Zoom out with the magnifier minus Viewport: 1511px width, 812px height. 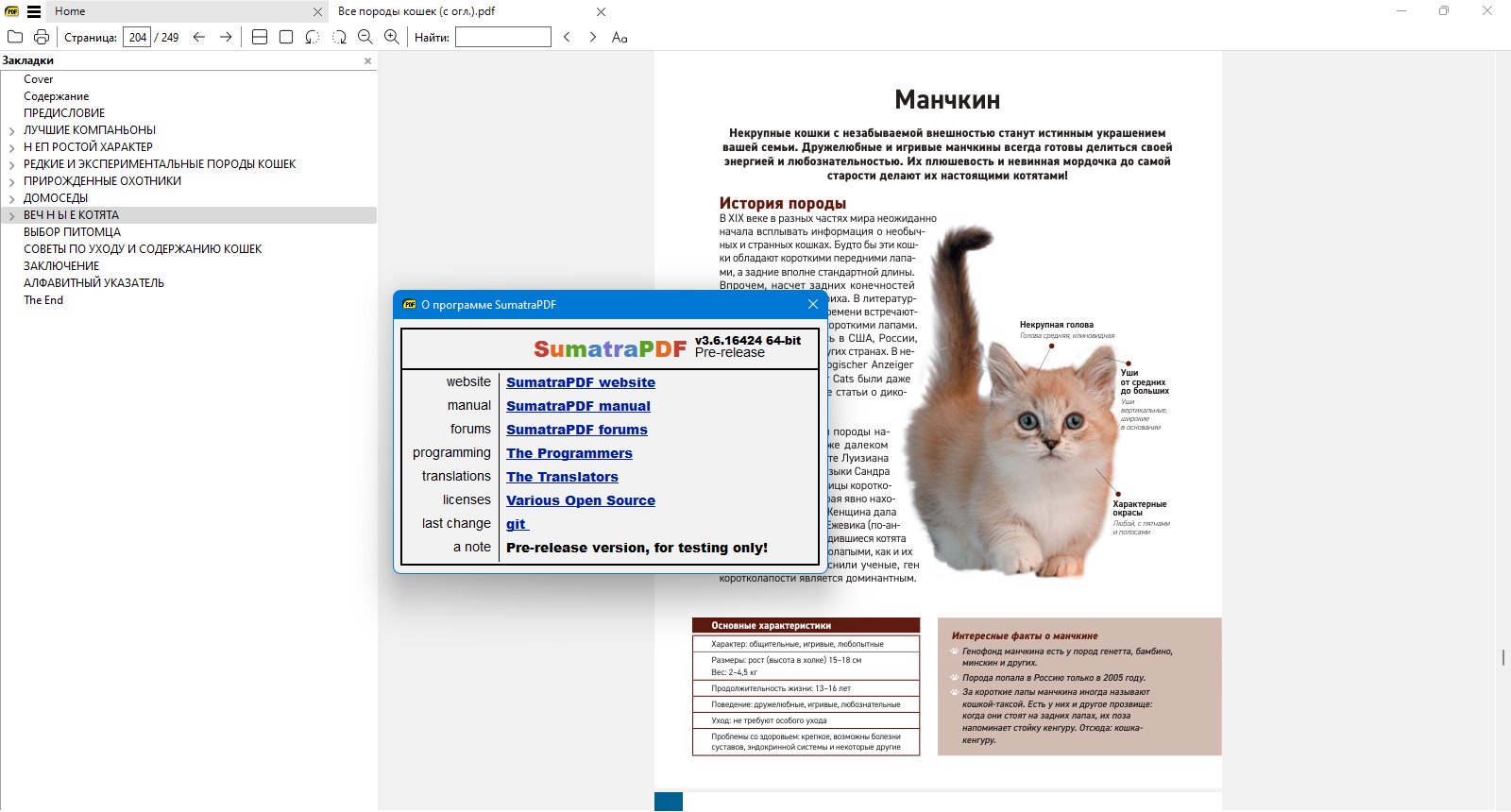[365, 37]
